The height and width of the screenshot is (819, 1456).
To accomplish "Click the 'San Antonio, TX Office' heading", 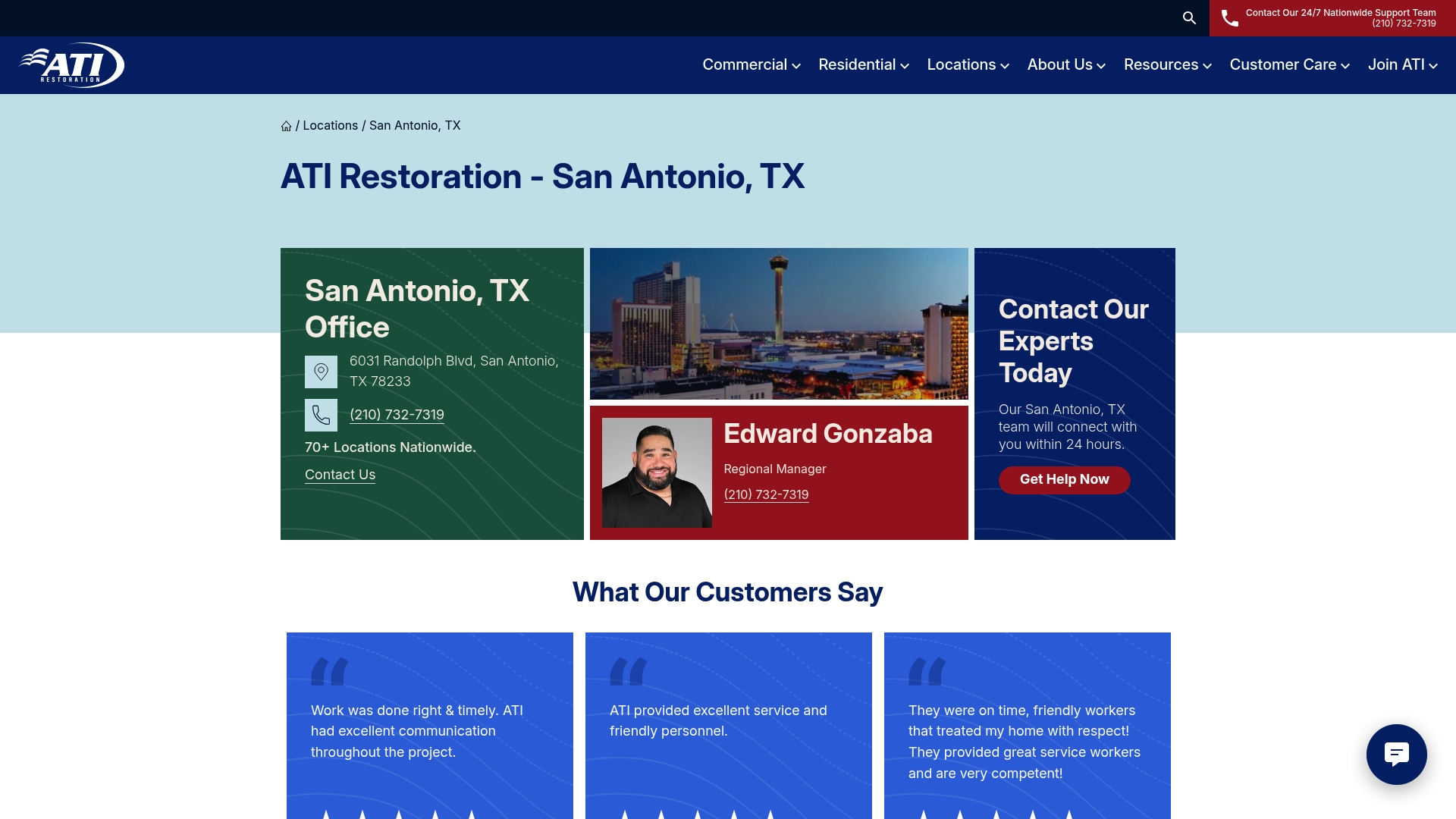I will point(417,309).
